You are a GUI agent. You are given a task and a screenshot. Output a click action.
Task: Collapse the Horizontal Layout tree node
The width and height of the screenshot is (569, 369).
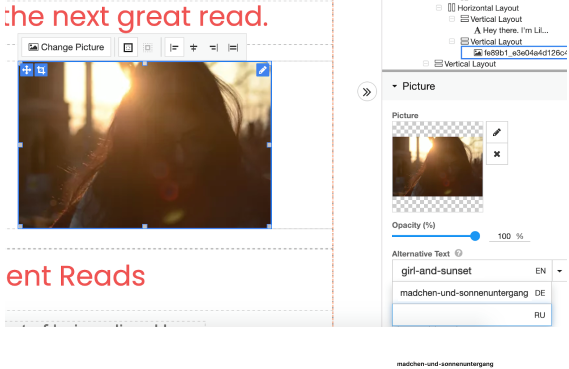[x=439, y=8]
